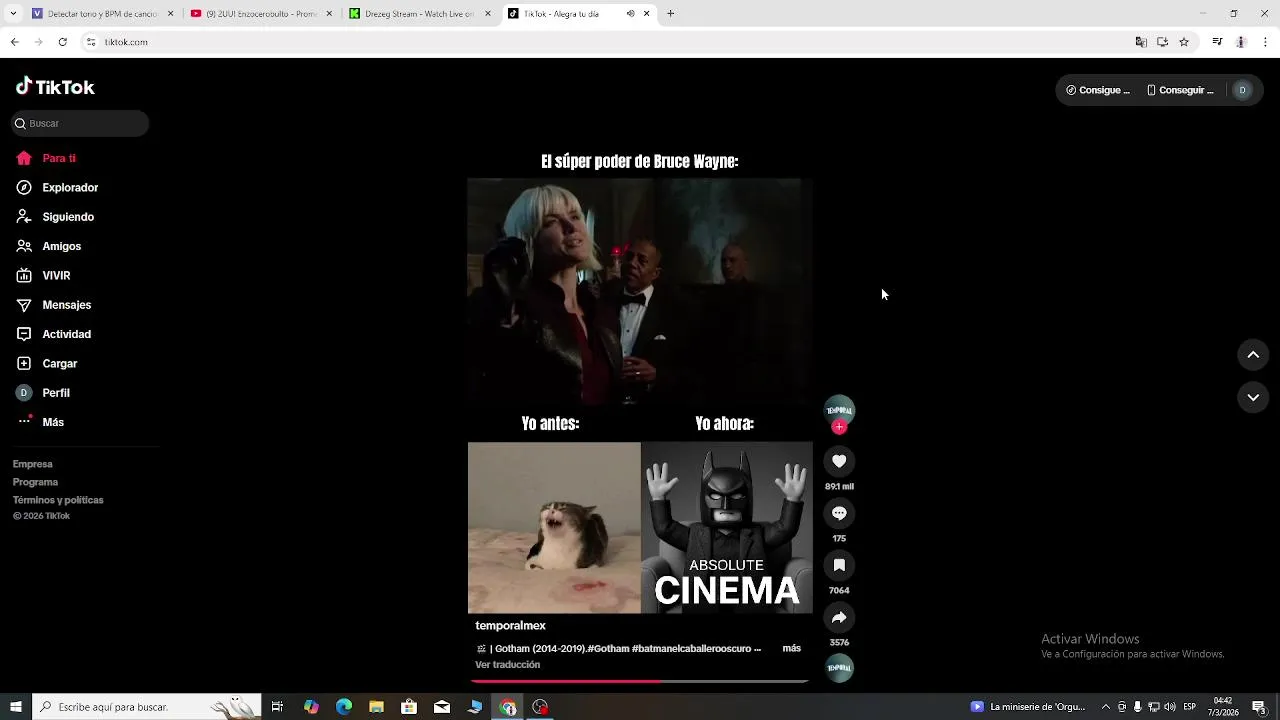Go to previous video with up chevron
Viewport: 1280px width, 720px height.
point(1253,355)
